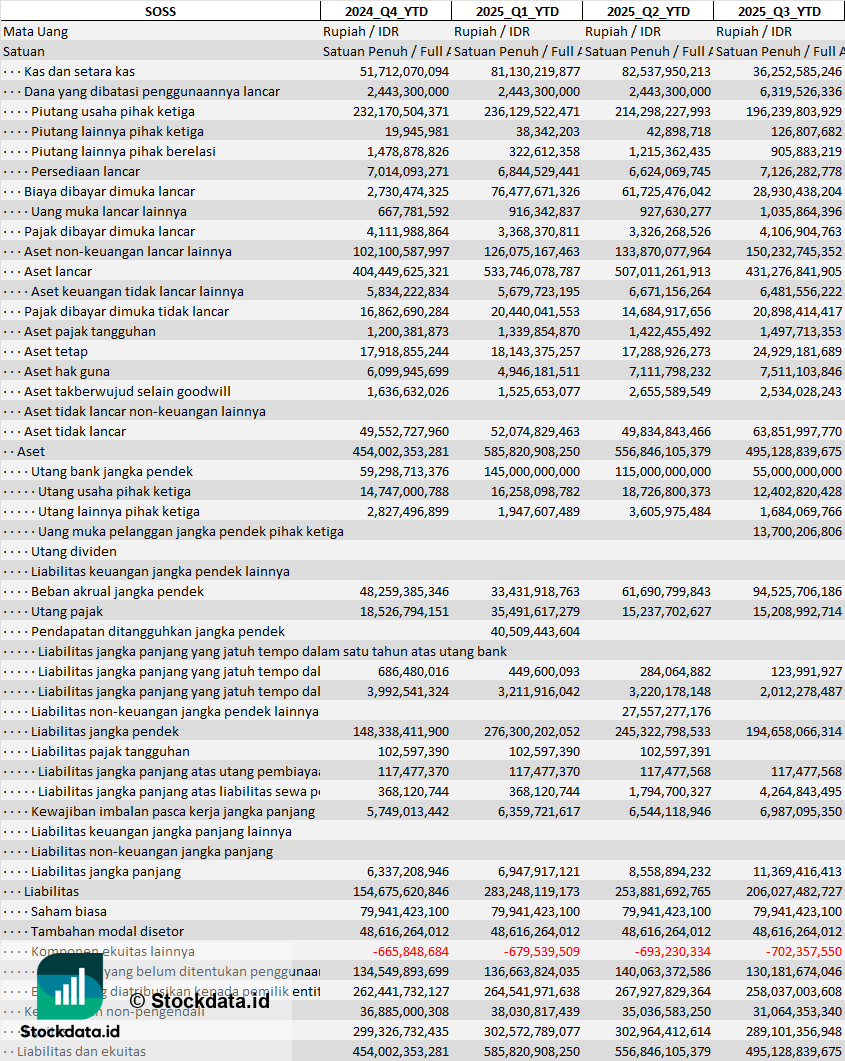Viewport: 845px width, 1061px height.
Task: Select Pajak dibayar dimuka lancar label
Action: point(110,231)
